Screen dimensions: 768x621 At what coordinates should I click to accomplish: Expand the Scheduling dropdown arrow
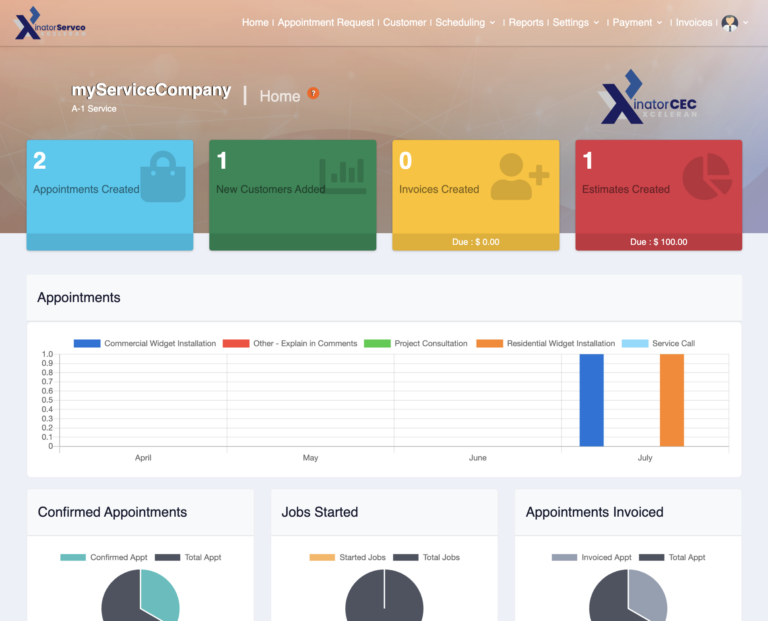click(492, 23)
